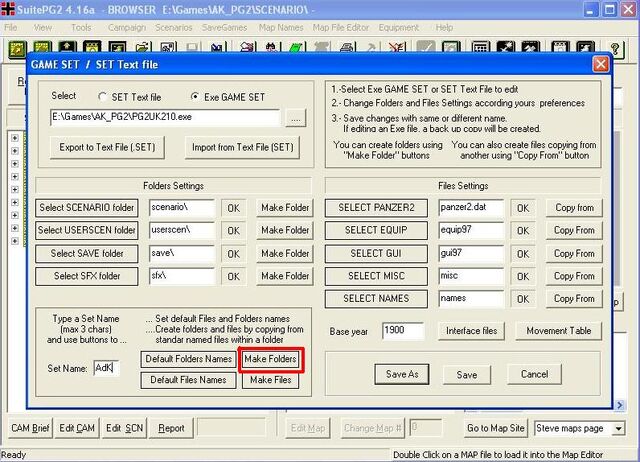Click the SELECT GUI button
Viewport: 640px width, 462px height.
[376, 253]
